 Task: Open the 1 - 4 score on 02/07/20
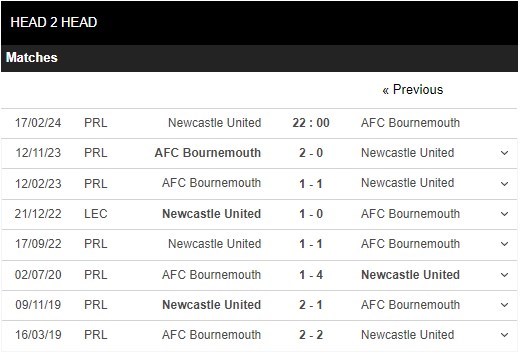(x=311, y=275)
